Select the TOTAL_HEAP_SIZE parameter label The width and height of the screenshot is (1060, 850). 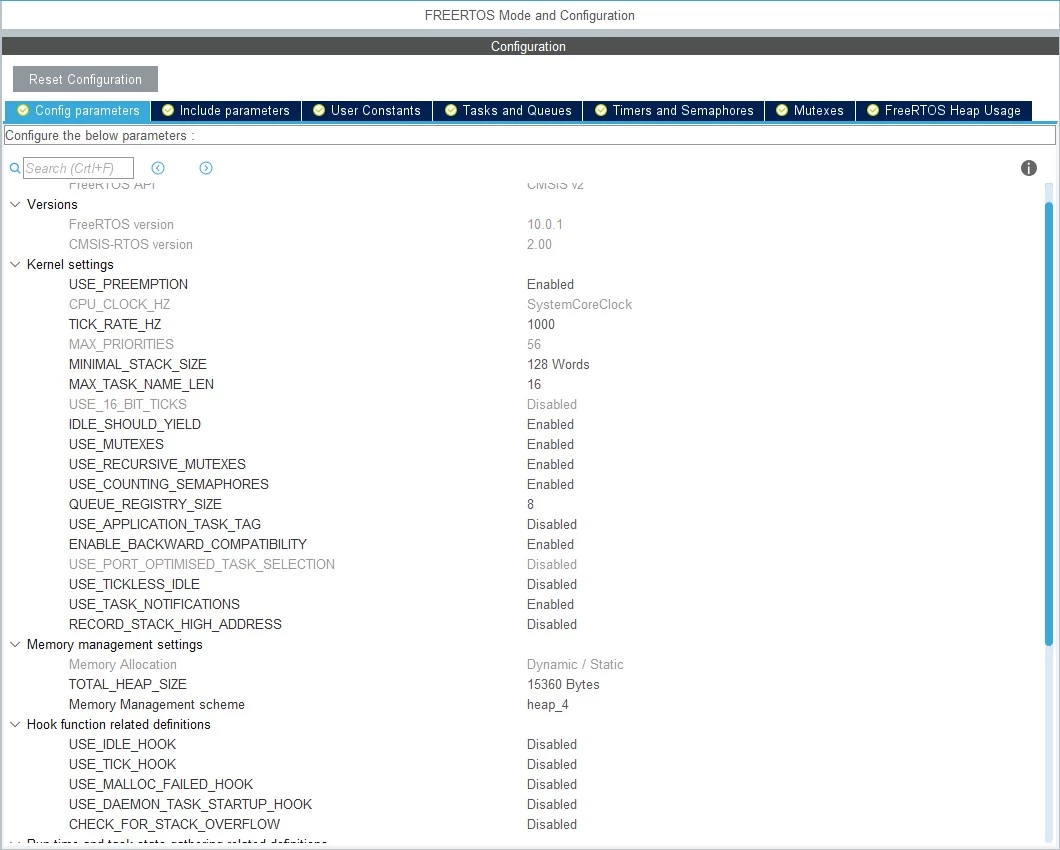(x=128, y=684)
